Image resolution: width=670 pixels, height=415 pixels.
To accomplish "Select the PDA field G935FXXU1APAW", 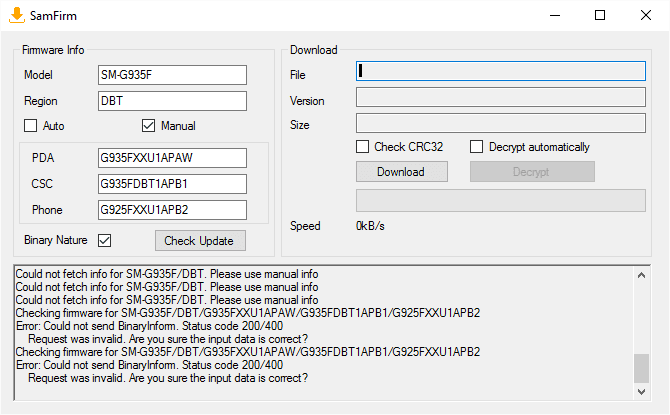I will (172, 158).
